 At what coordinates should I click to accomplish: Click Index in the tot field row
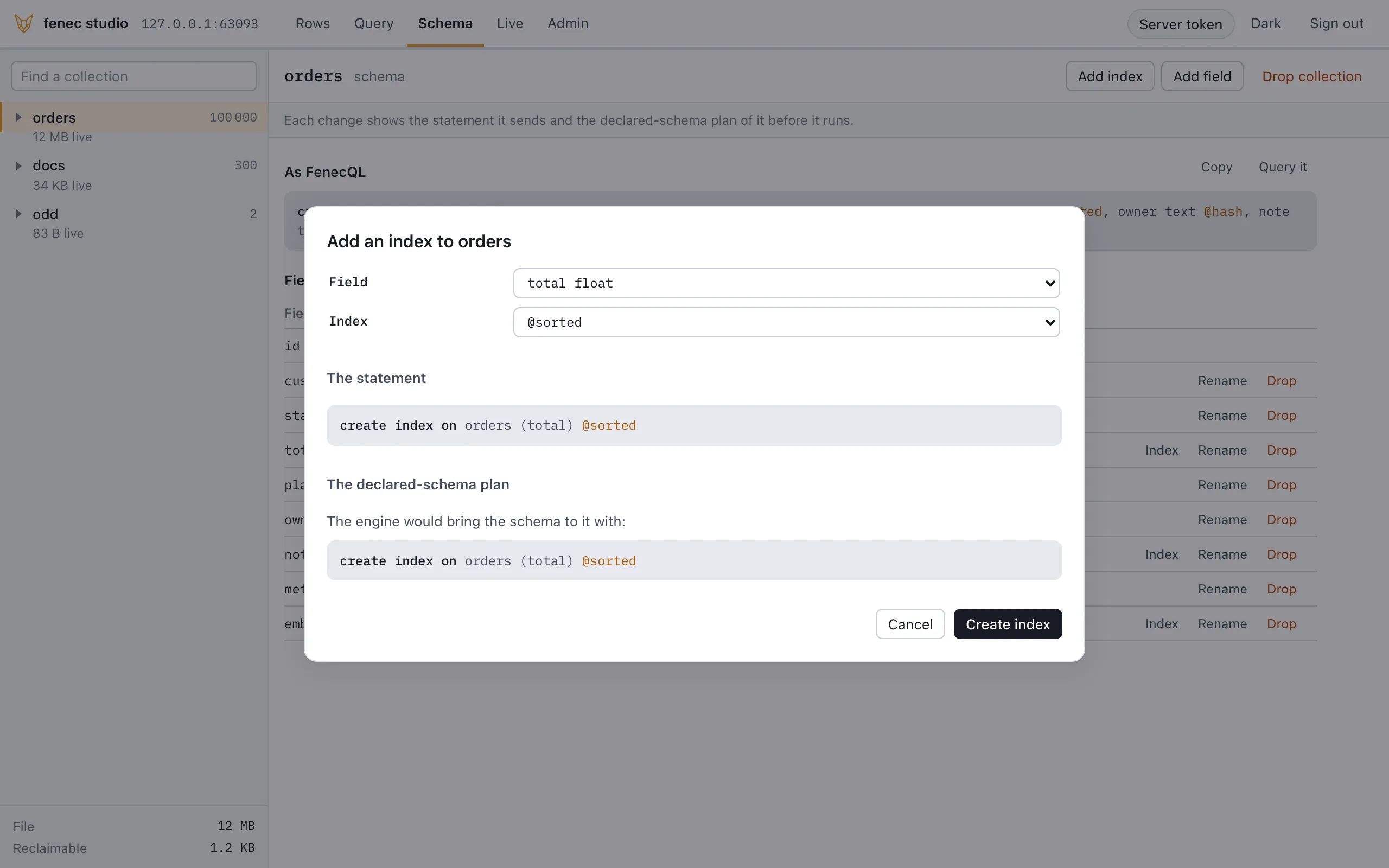click(x=1161, y=451)
